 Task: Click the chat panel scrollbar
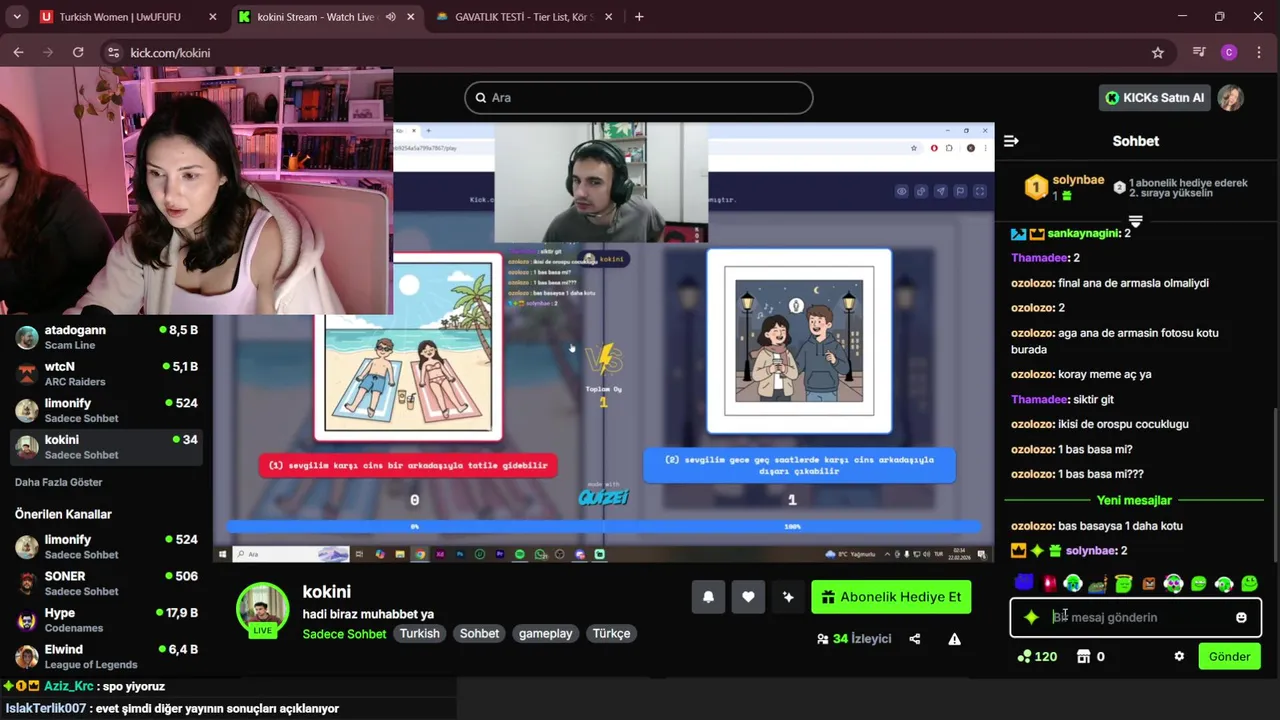[x=1275, y=485]
